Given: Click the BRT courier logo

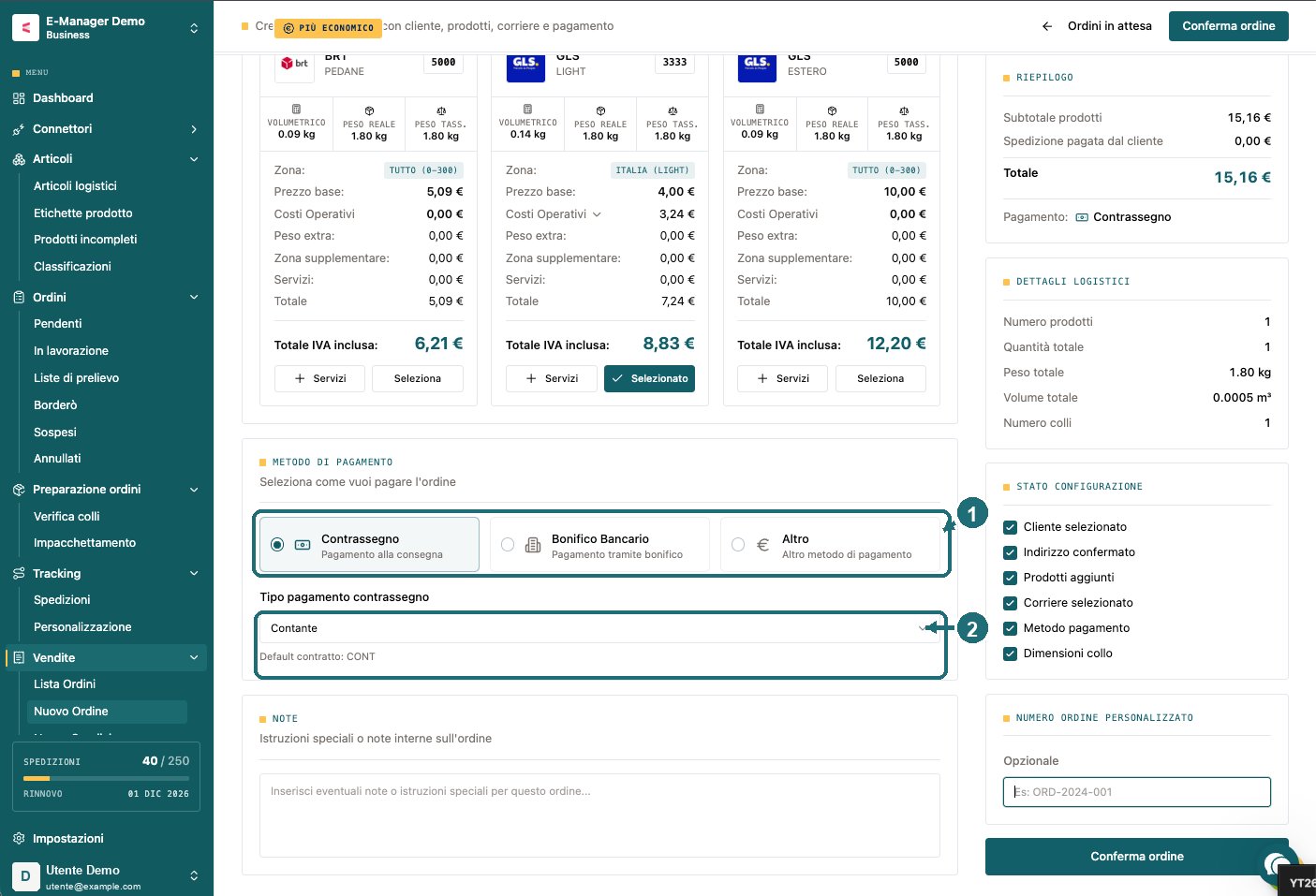Looking at the screenshot, I should click(x=295, y=64).
